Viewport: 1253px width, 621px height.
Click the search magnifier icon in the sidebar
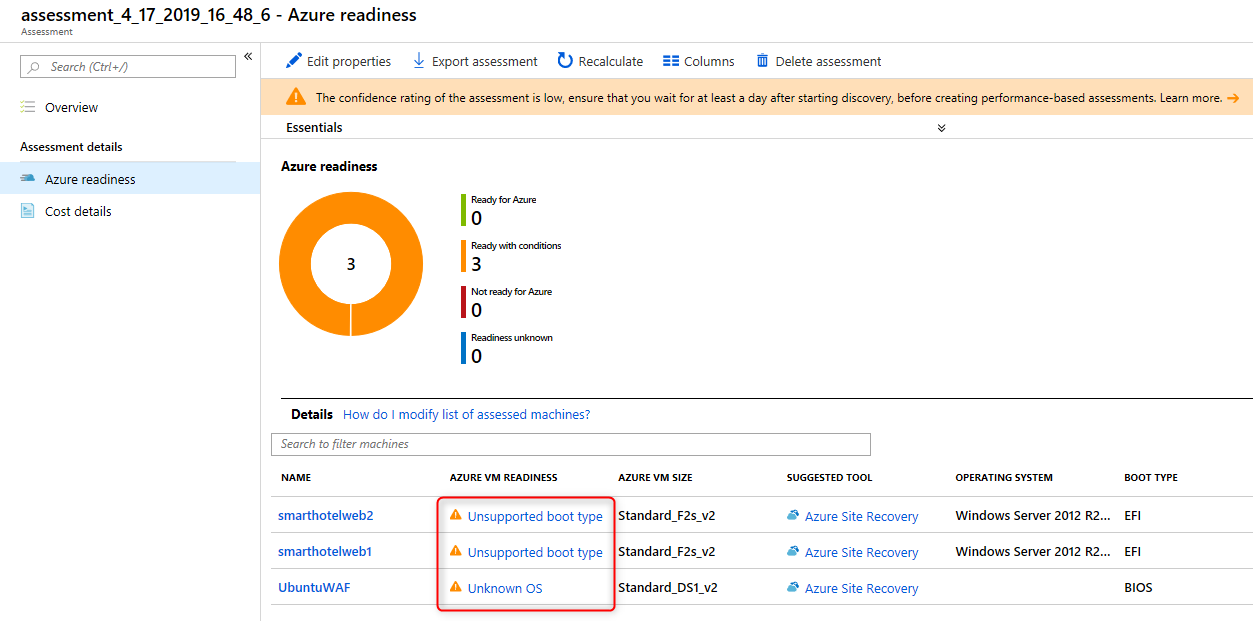36,67
